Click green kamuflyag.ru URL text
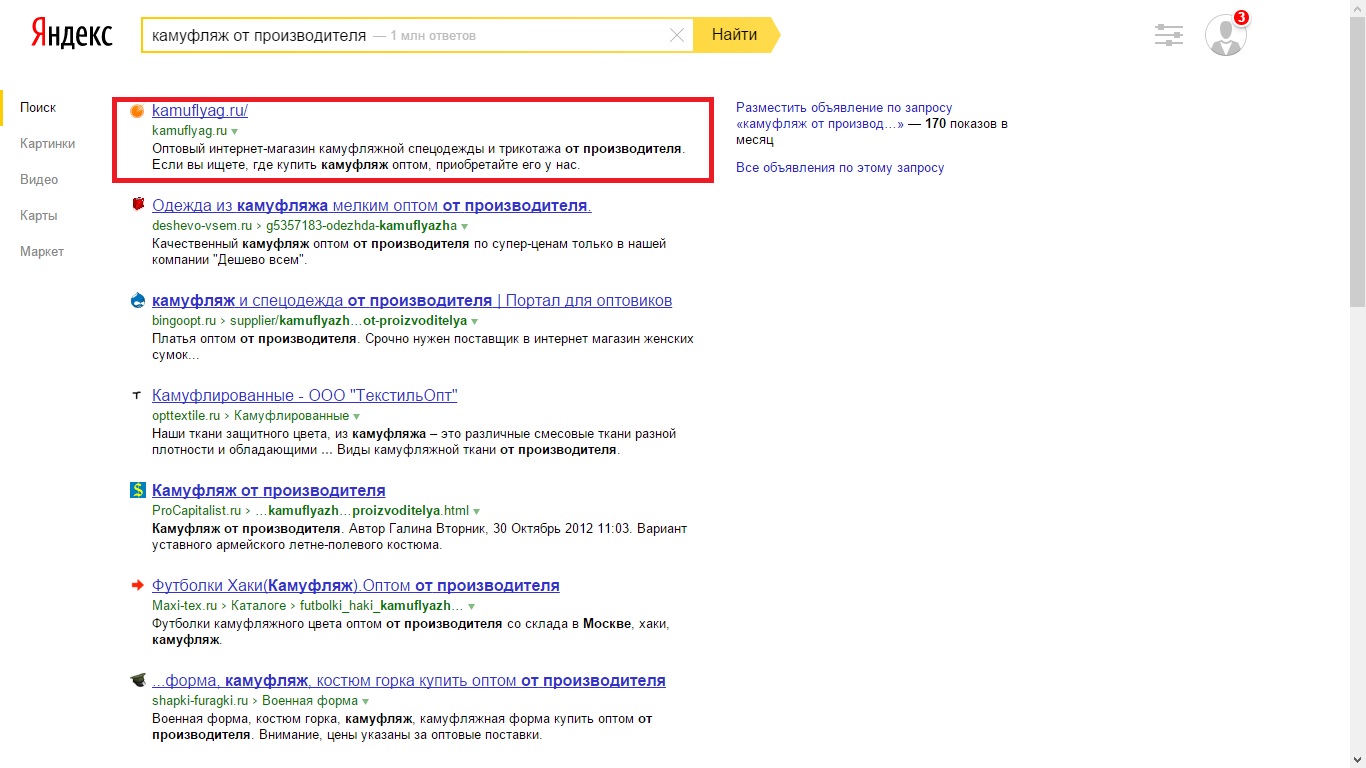This screenshot has width=1366, height=768. click(x=189, y=131)
